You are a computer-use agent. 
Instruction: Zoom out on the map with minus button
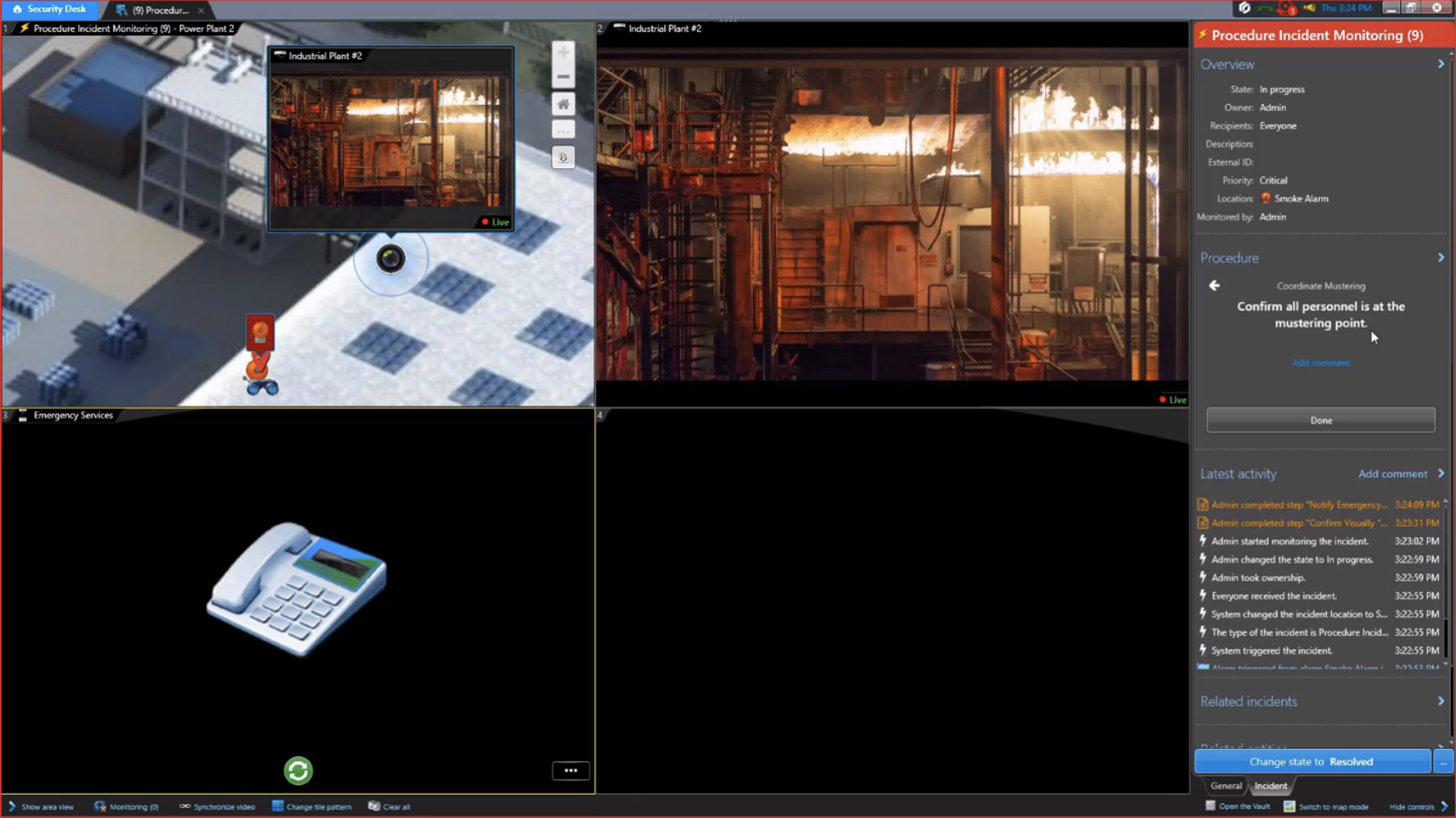click(563, 77)
